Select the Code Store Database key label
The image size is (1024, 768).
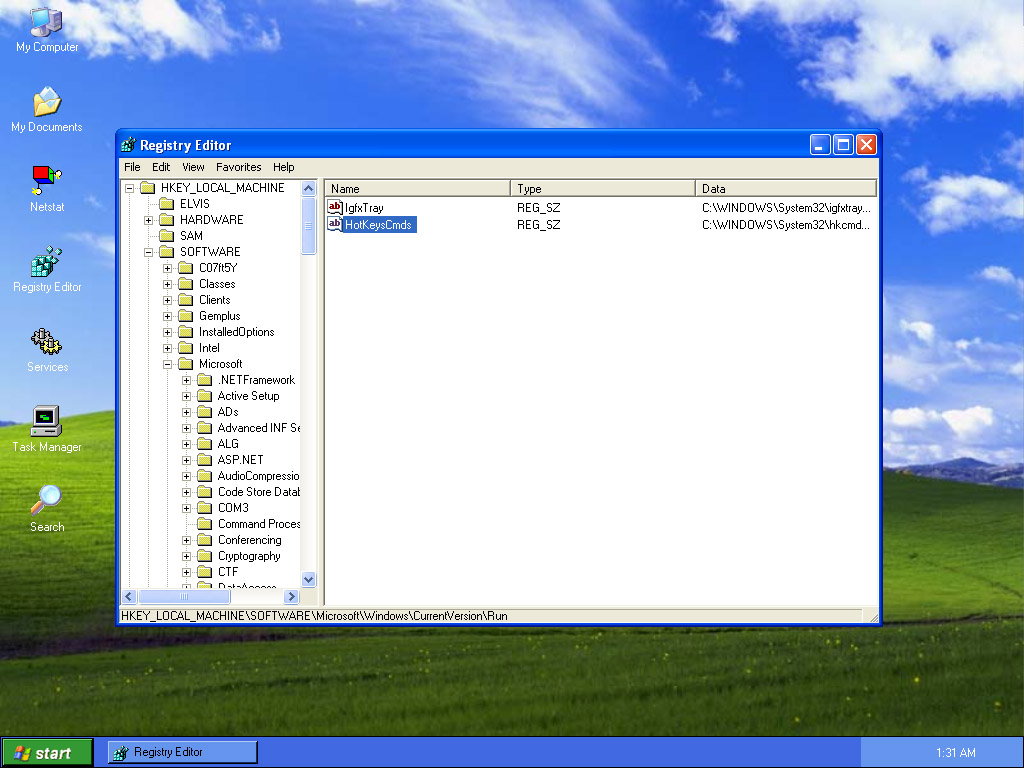(259, 492)
